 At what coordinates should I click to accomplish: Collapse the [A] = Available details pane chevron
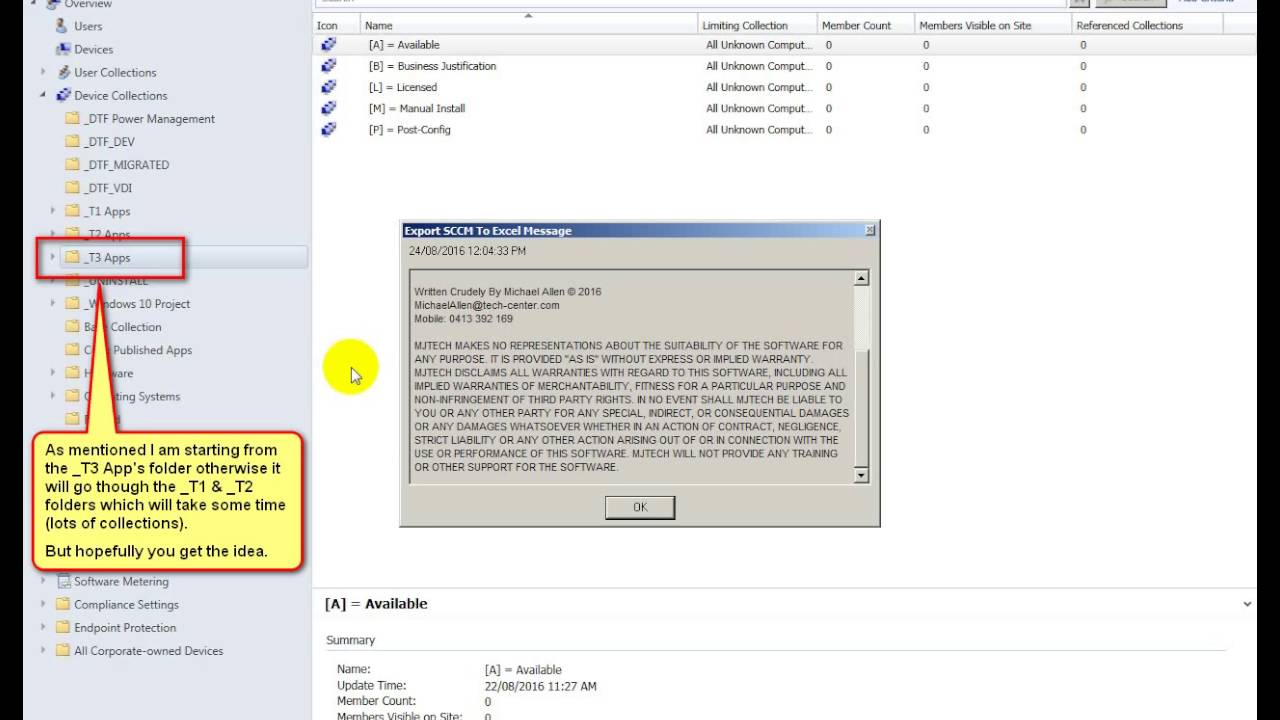coord(1247,604)
